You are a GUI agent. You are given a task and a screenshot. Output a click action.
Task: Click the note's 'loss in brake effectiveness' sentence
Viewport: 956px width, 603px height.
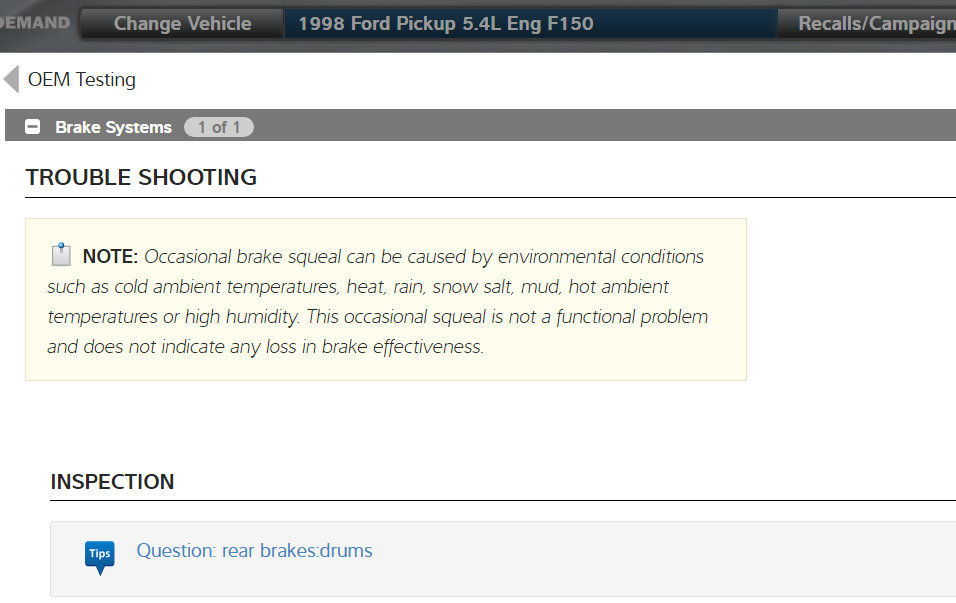point(265,348)
